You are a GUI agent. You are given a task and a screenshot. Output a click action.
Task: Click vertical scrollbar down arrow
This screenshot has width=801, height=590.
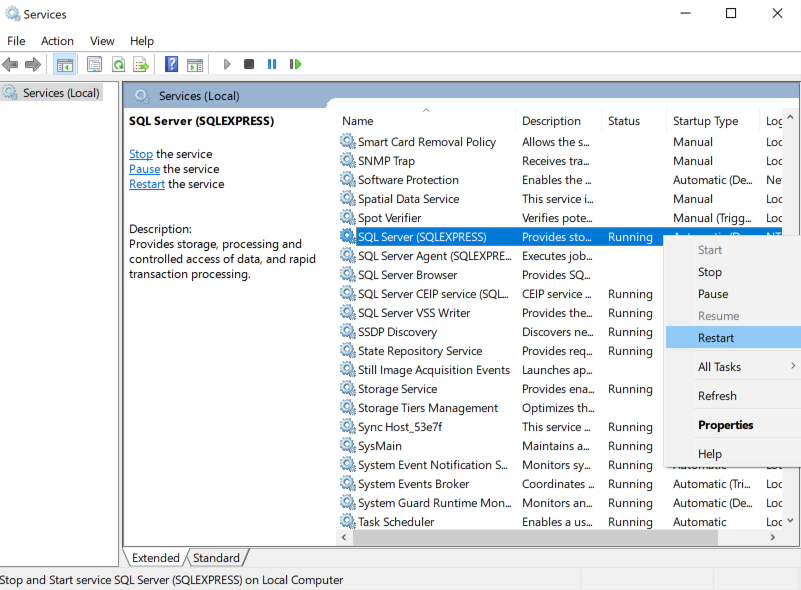pos(790,521)
